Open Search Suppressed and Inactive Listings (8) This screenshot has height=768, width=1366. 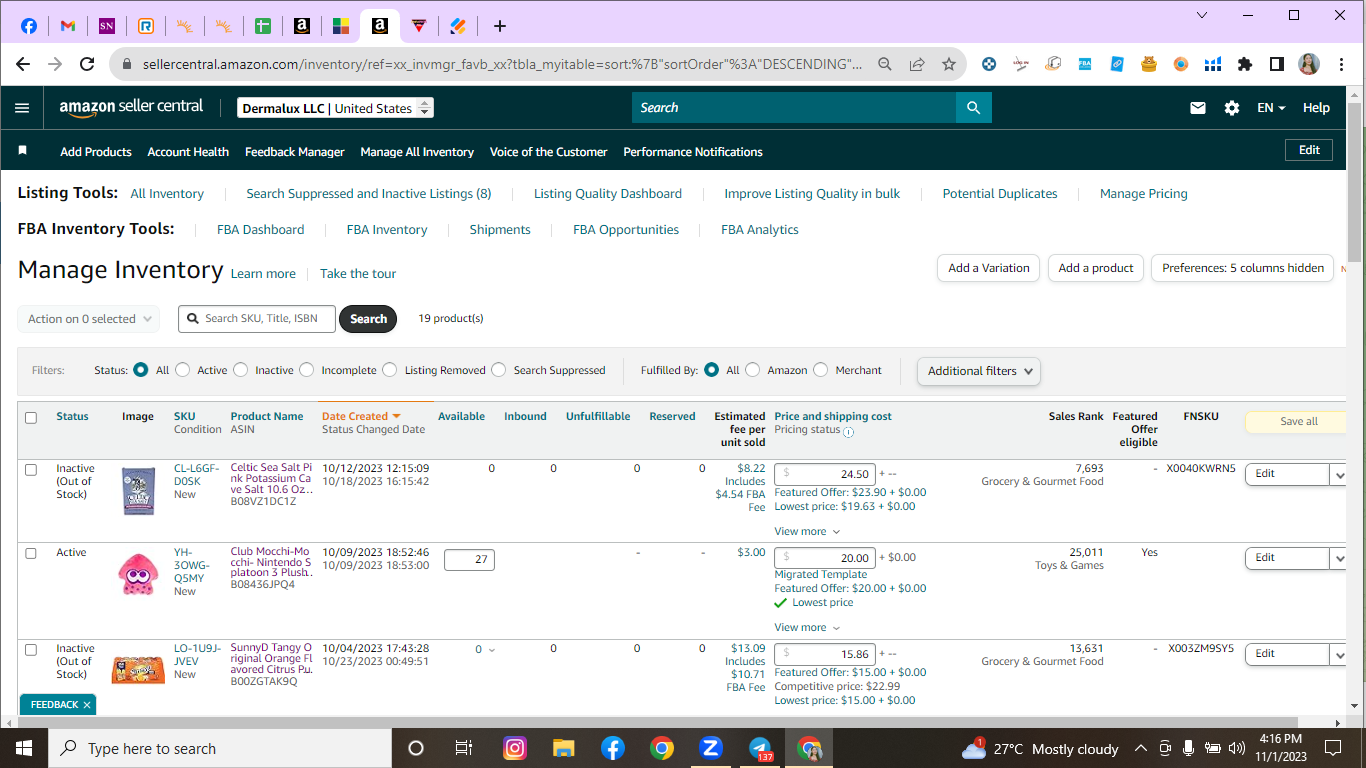pyautogui.click(x=369, y=194)
